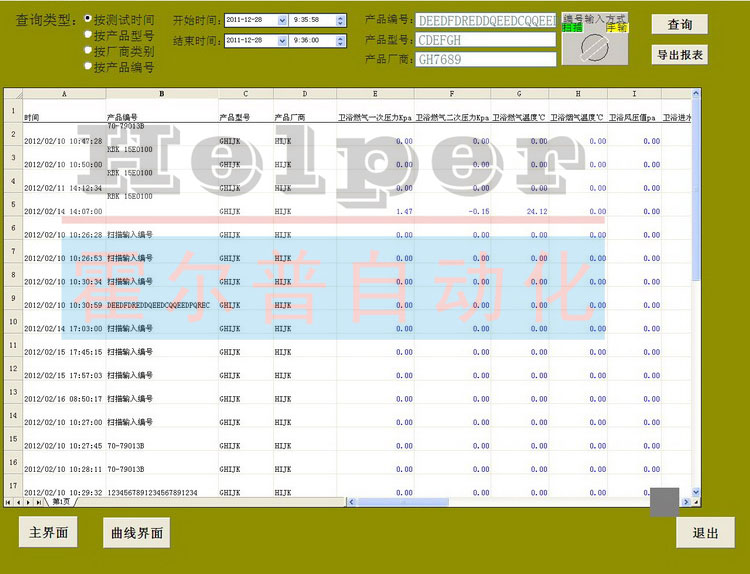Select the 按产品编号 query type radio button
750x574 pixels.
[x=88, y=66]
